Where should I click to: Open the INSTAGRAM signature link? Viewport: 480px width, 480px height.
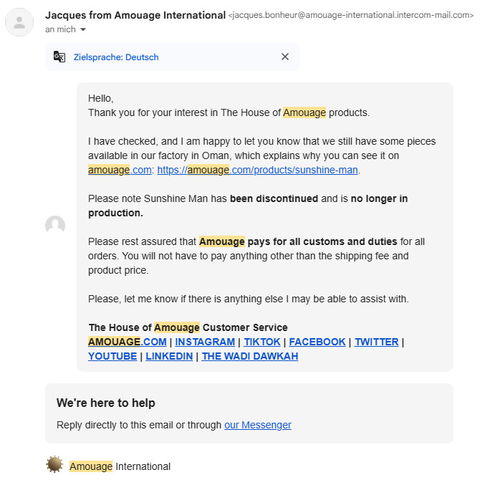point(205,342)
